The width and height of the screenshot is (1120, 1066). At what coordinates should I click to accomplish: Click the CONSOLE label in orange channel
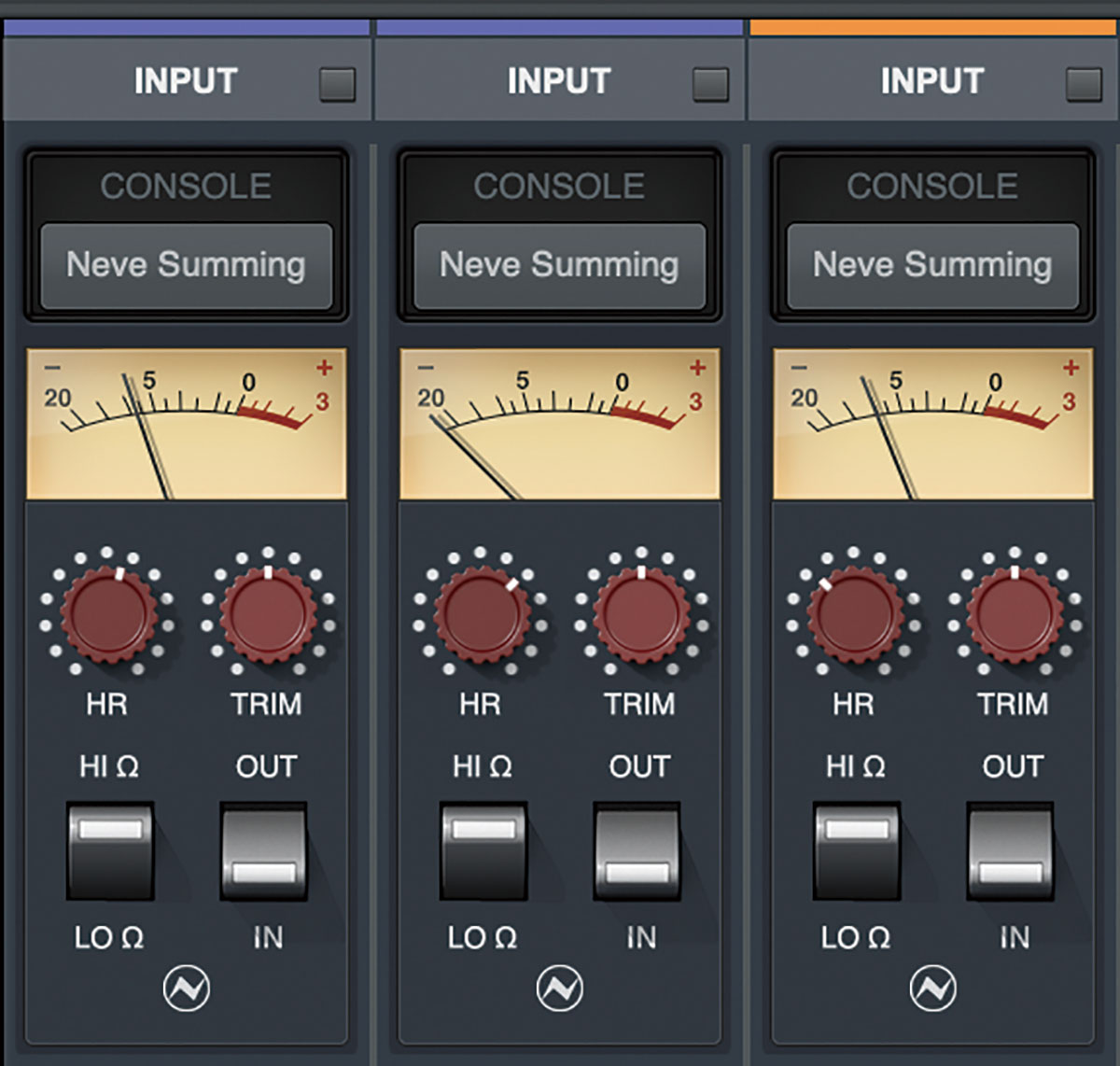932,187
